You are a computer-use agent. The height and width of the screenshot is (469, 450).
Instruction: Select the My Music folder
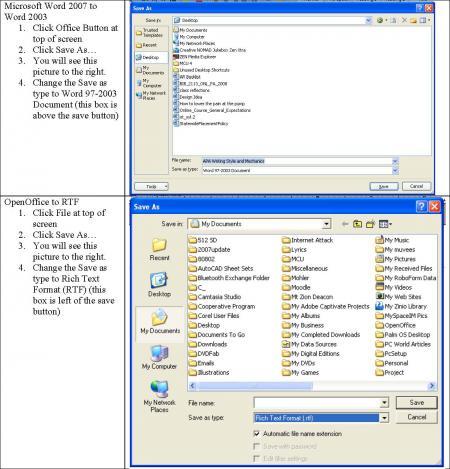pos(392,240)
